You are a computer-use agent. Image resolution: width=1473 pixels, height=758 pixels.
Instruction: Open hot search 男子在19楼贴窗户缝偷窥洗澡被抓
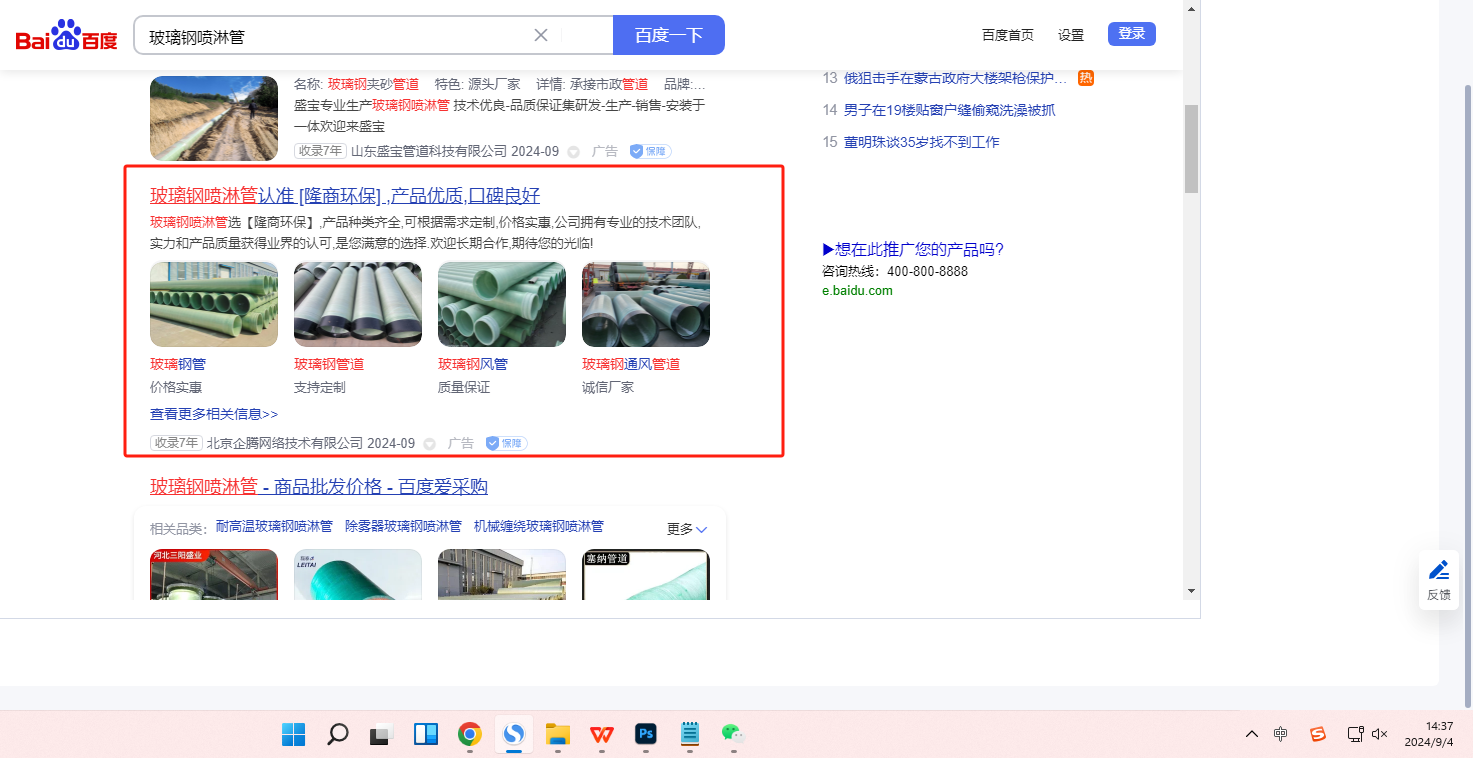950,110
